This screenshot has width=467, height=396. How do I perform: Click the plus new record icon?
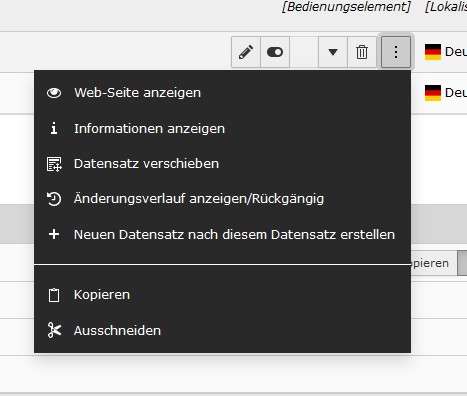[x=54, y=234]
